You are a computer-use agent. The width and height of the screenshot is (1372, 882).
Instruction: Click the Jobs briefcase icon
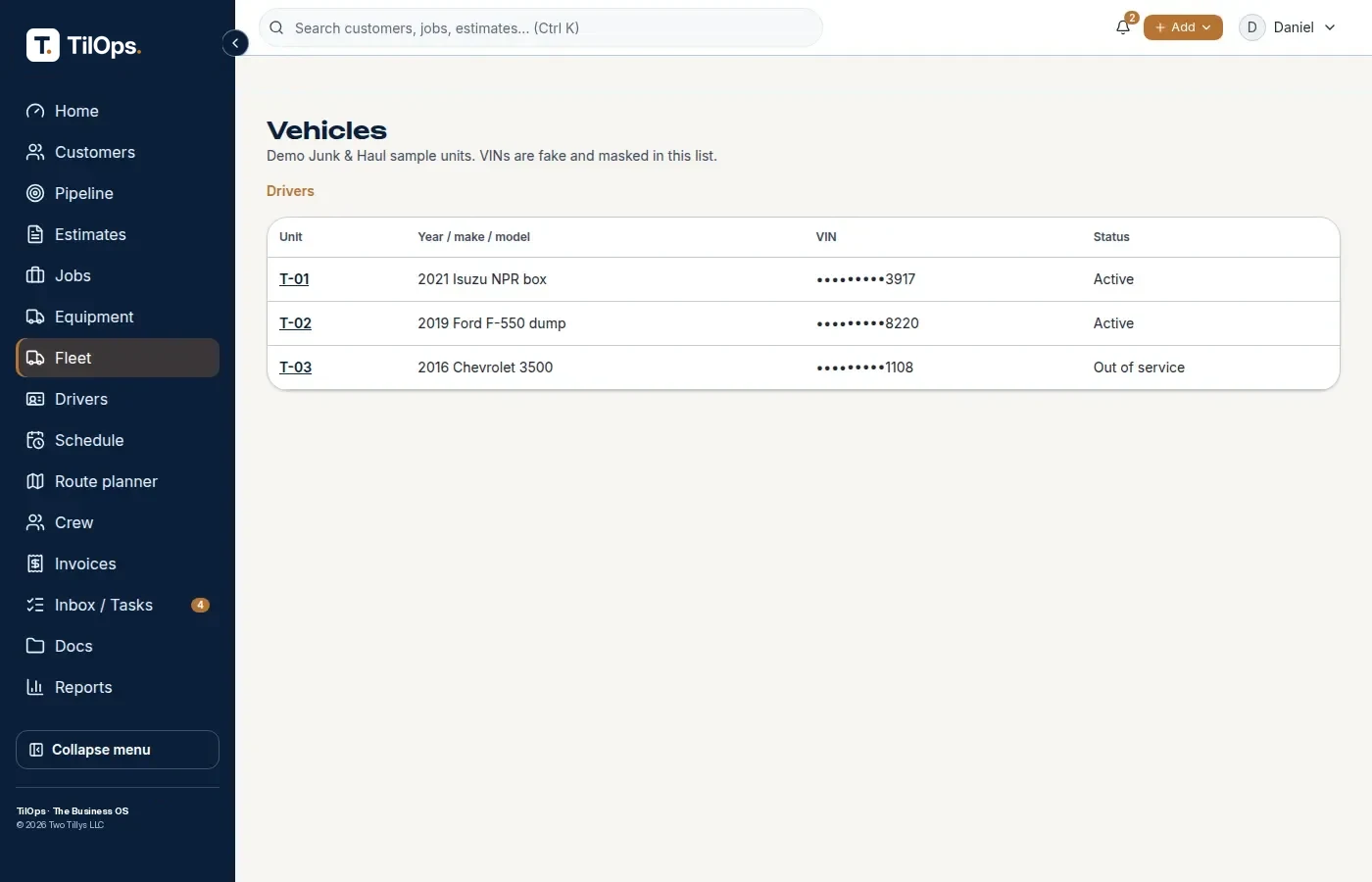[x=35, y=275]
